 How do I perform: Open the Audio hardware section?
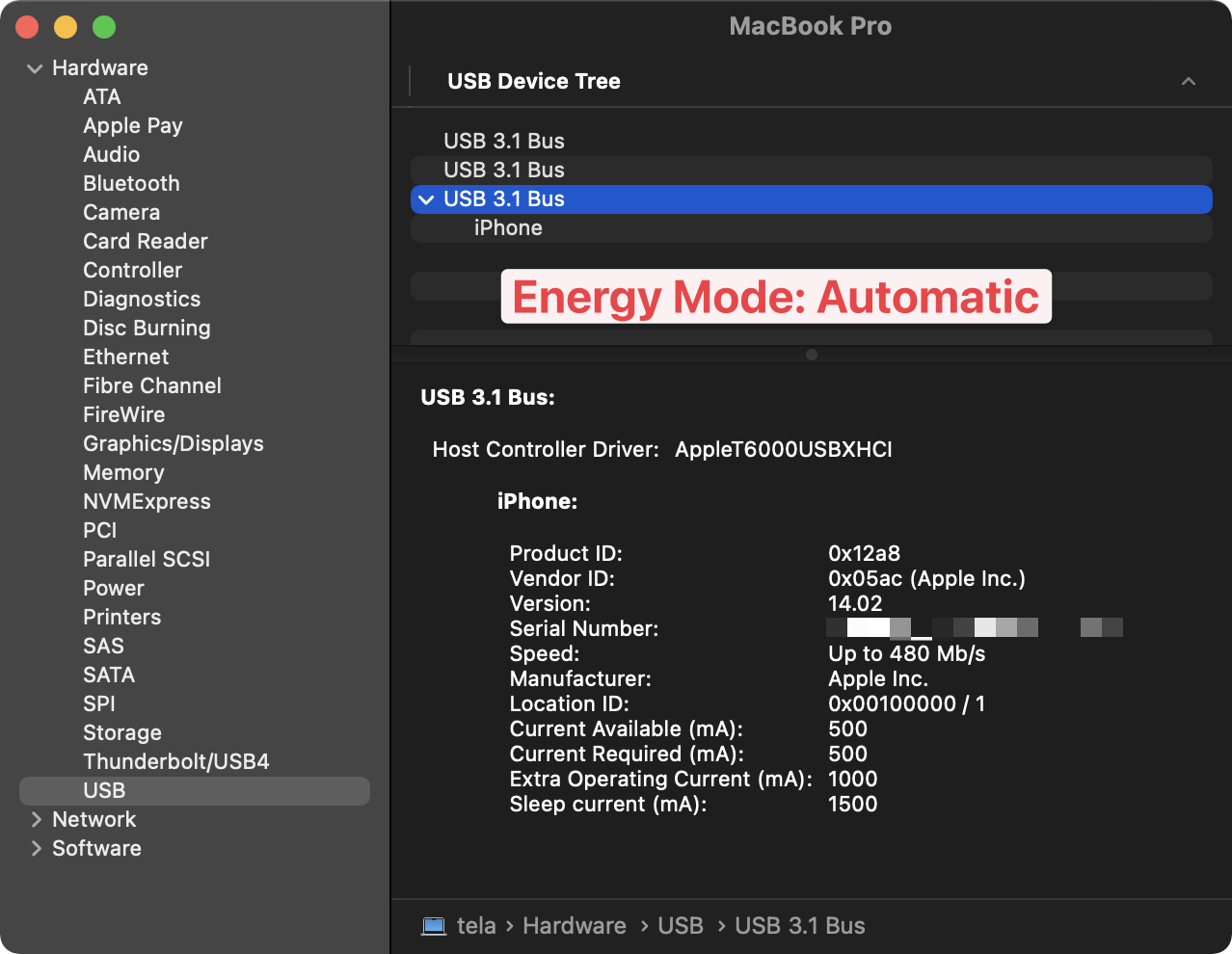click(111, 155)
